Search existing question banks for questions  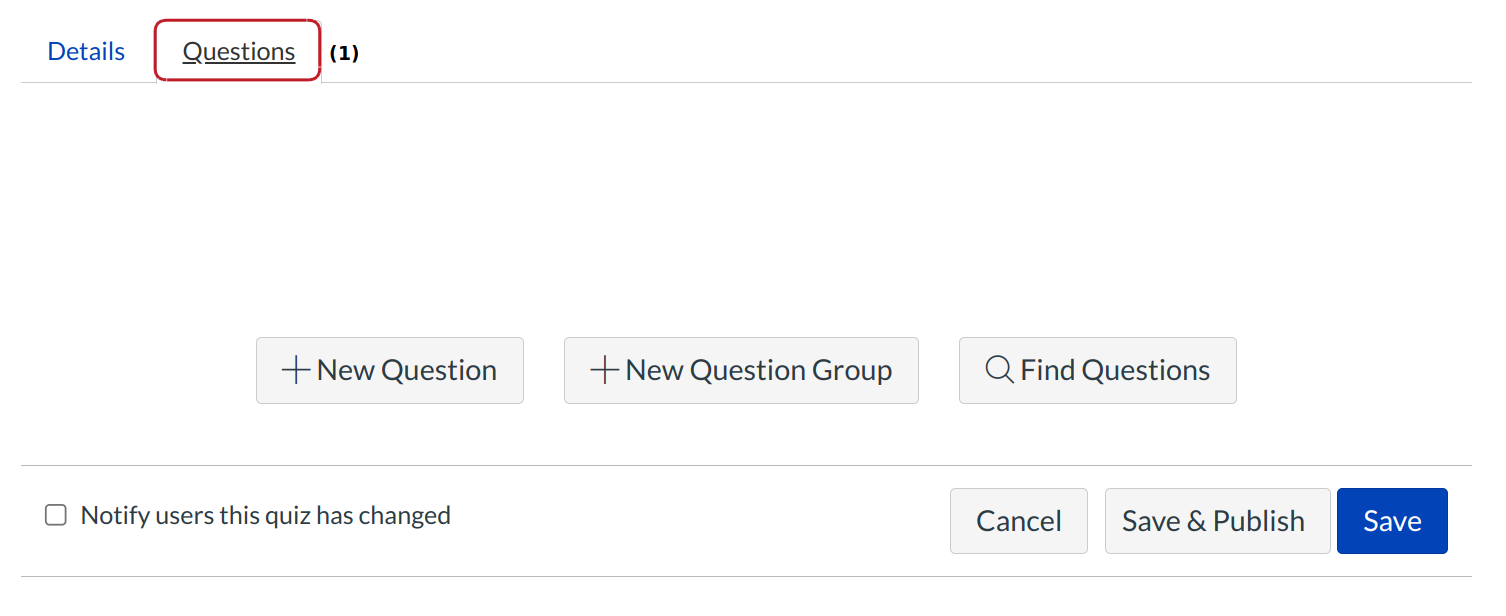click(1097, 370)
